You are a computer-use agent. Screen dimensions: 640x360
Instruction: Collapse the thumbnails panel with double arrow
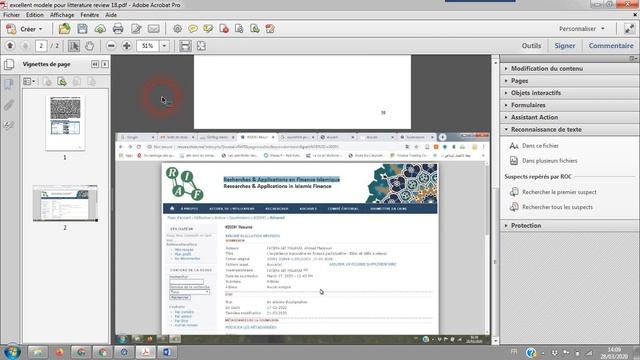point(95,64)
